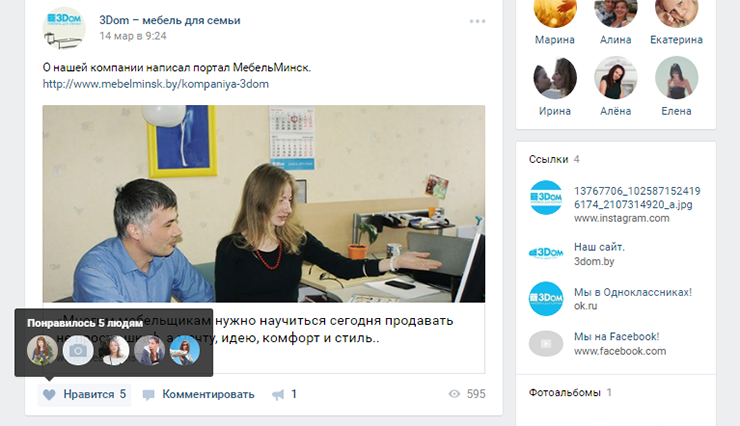Like the post with heart icon
This screenshot has width=740, height=426.
[x=49, y=394]
